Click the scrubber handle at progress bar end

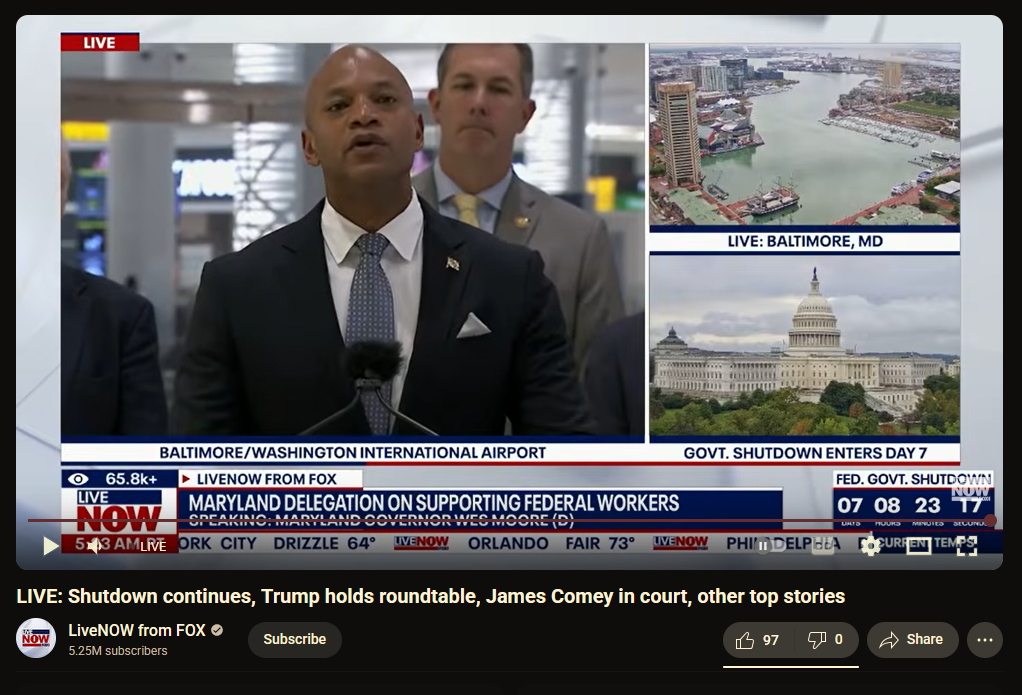tap(990, 520)
